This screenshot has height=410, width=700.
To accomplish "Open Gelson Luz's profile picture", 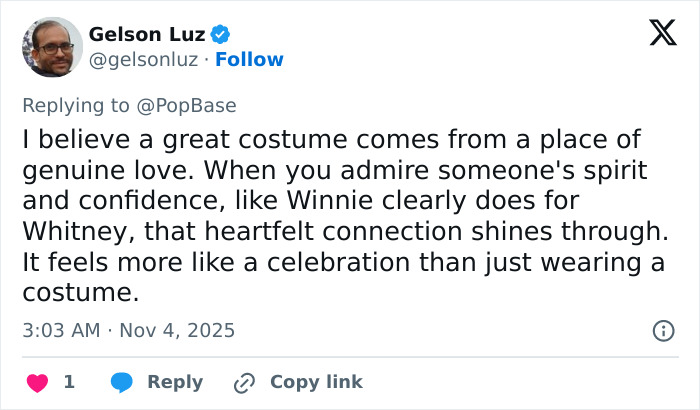I will tap(51, 47).
